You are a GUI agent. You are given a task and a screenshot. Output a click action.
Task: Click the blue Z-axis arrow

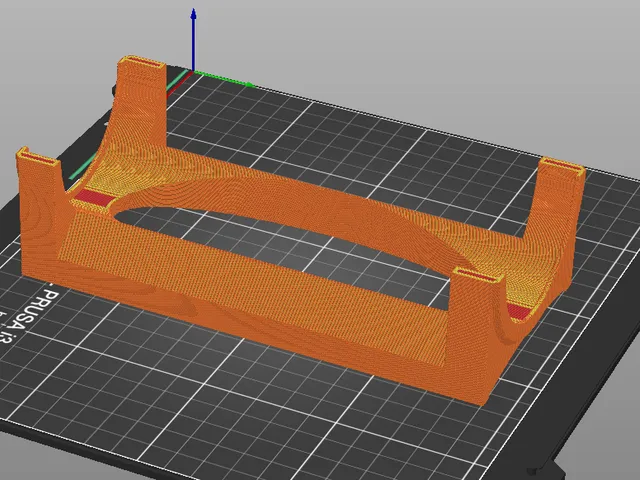(193, 40)
